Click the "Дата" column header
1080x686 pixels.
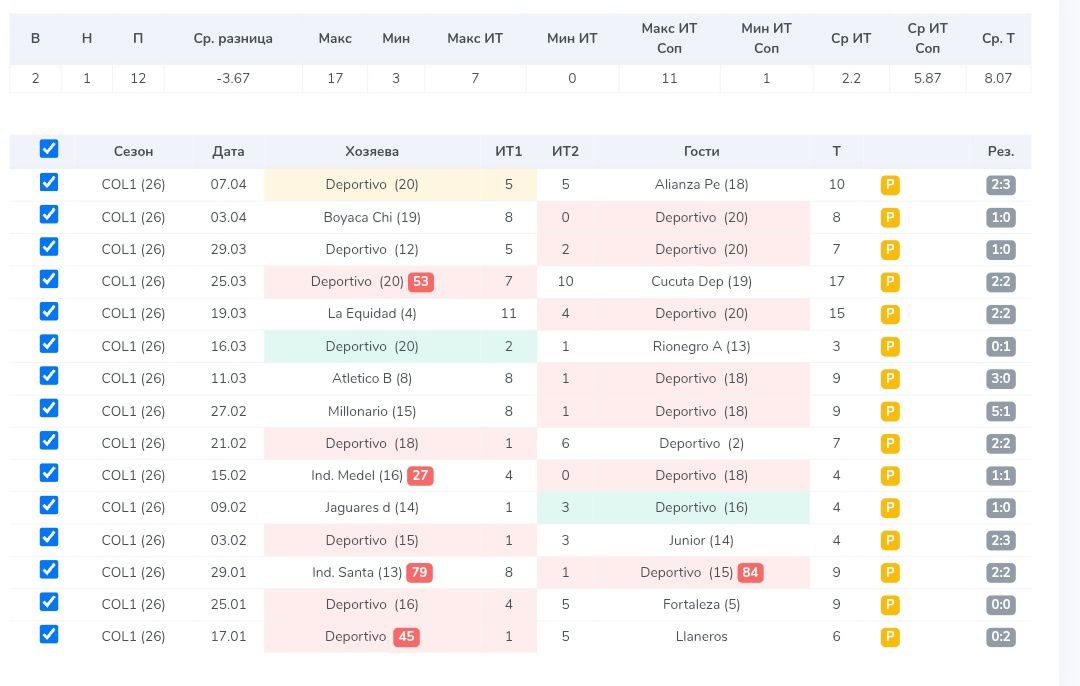click(x=228, y=152)
